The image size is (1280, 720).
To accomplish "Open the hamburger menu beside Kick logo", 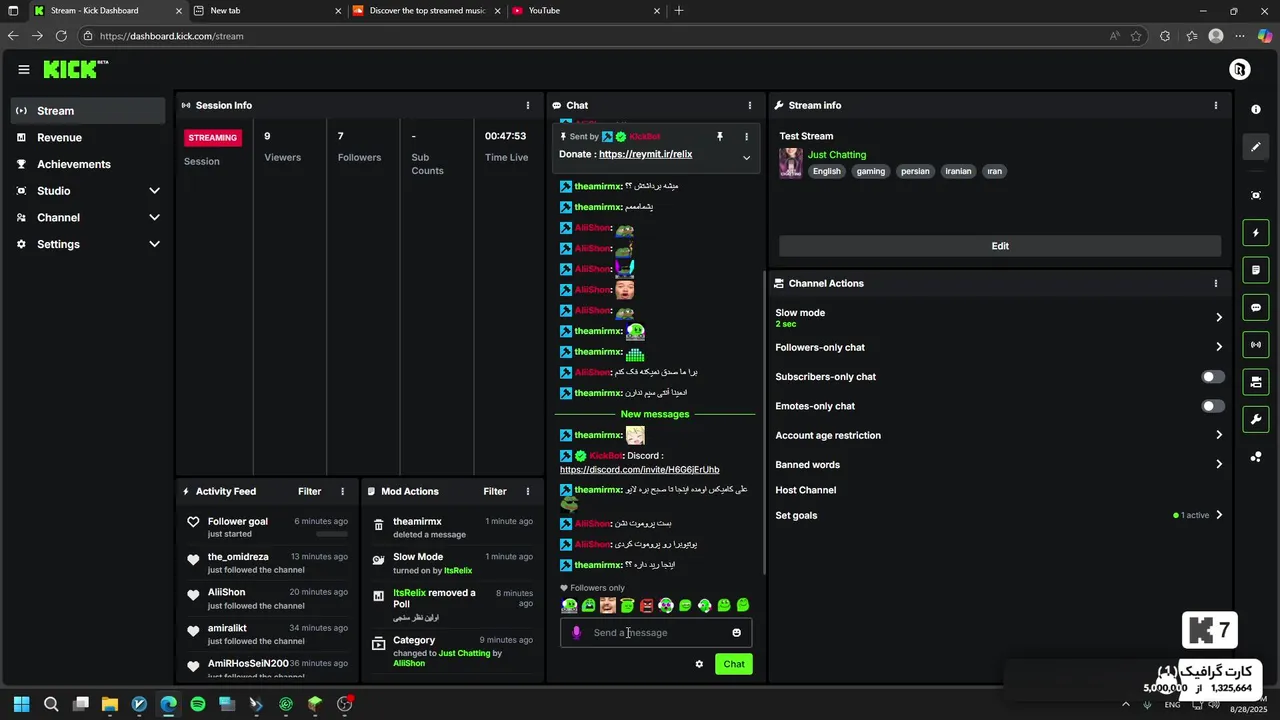I will point(23,69).
